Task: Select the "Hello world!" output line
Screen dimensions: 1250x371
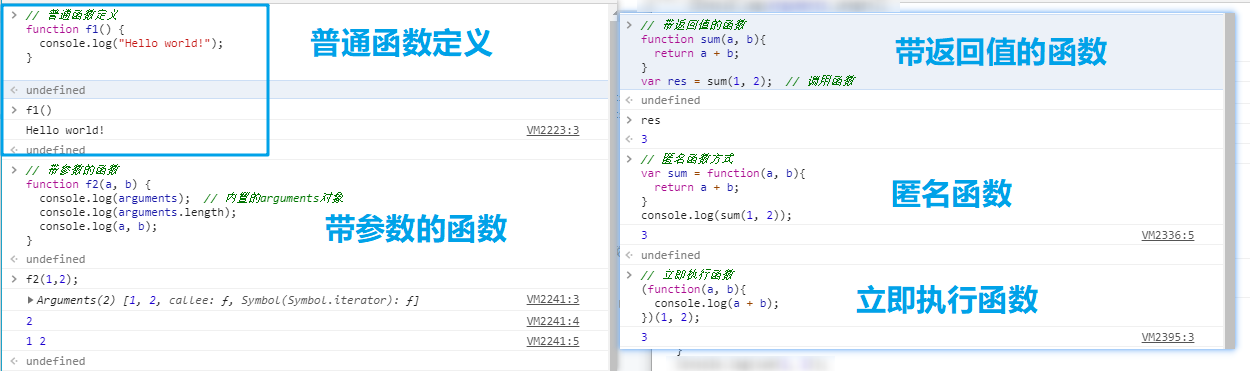Action: point(65,130)
